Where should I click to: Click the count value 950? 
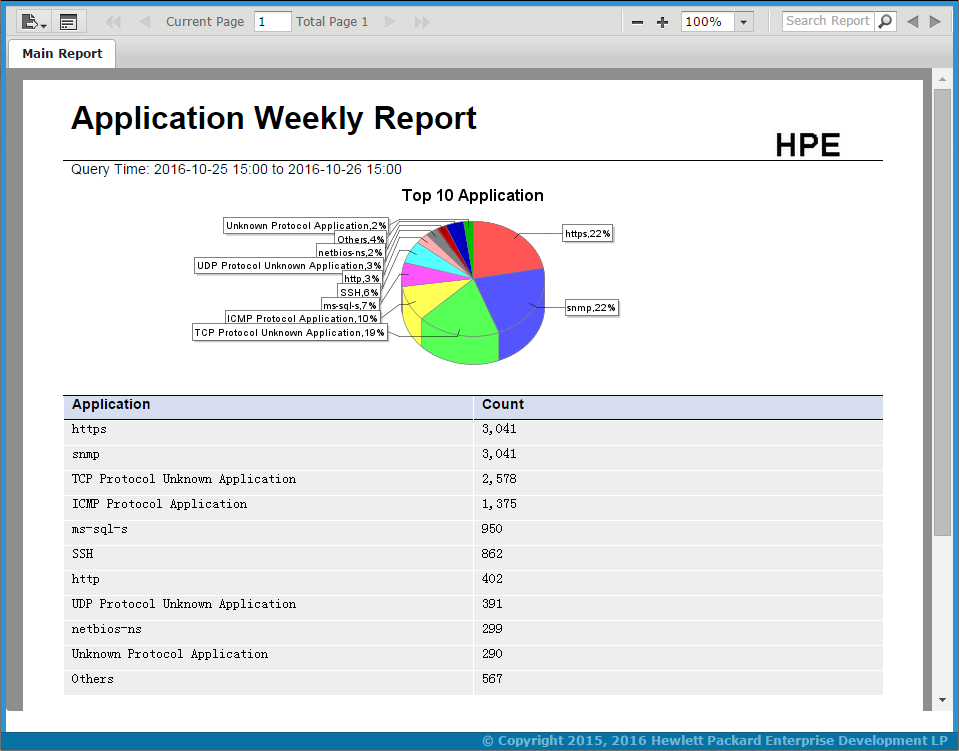[492, 529]
